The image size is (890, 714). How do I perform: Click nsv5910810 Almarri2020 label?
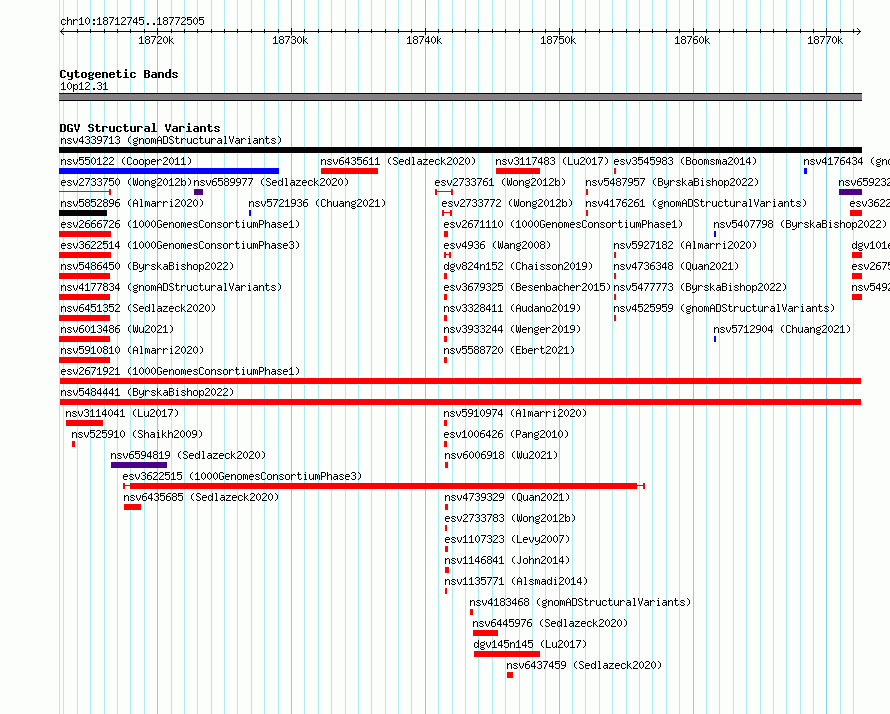[132, 350]
